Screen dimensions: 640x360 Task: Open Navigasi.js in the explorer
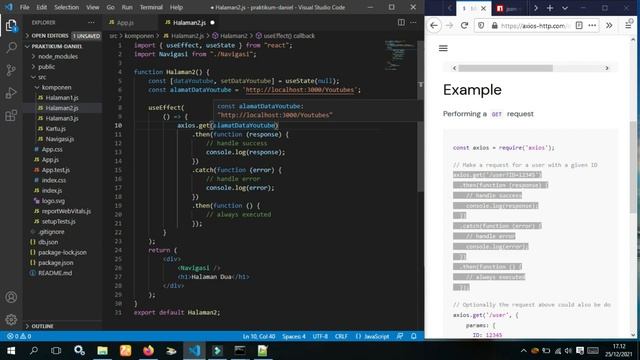pos(60,139)
